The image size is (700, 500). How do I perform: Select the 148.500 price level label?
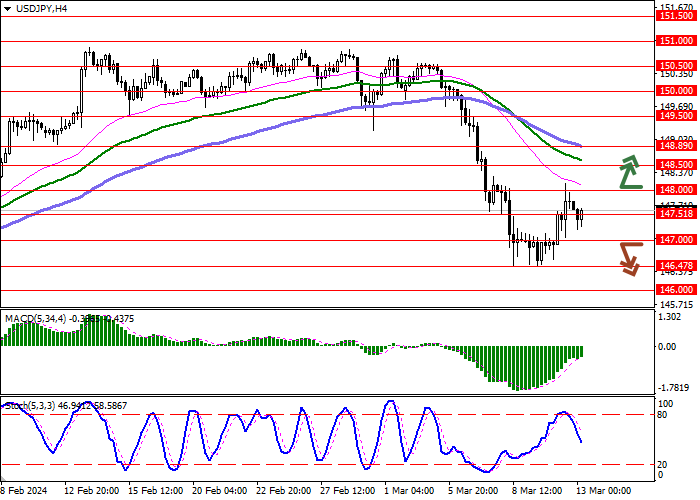point(676,165)
